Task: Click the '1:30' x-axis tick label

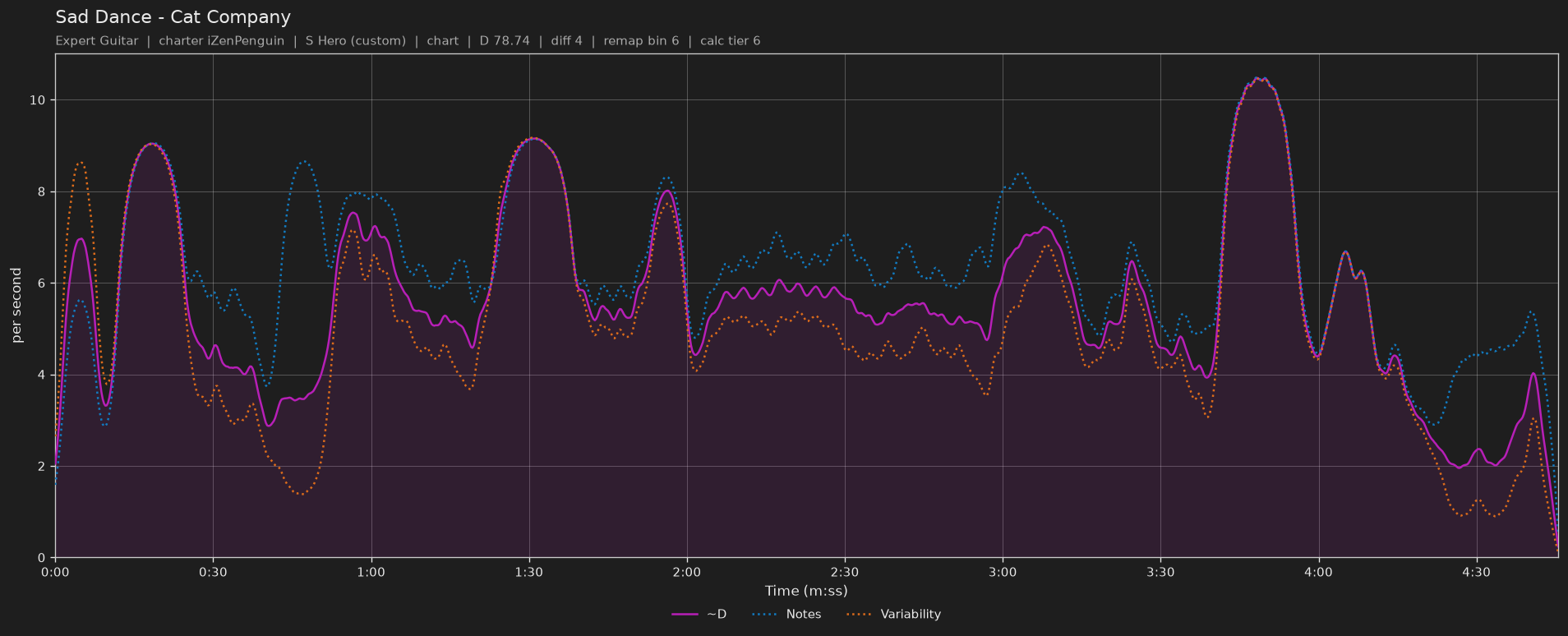Action: click(528, 572)
